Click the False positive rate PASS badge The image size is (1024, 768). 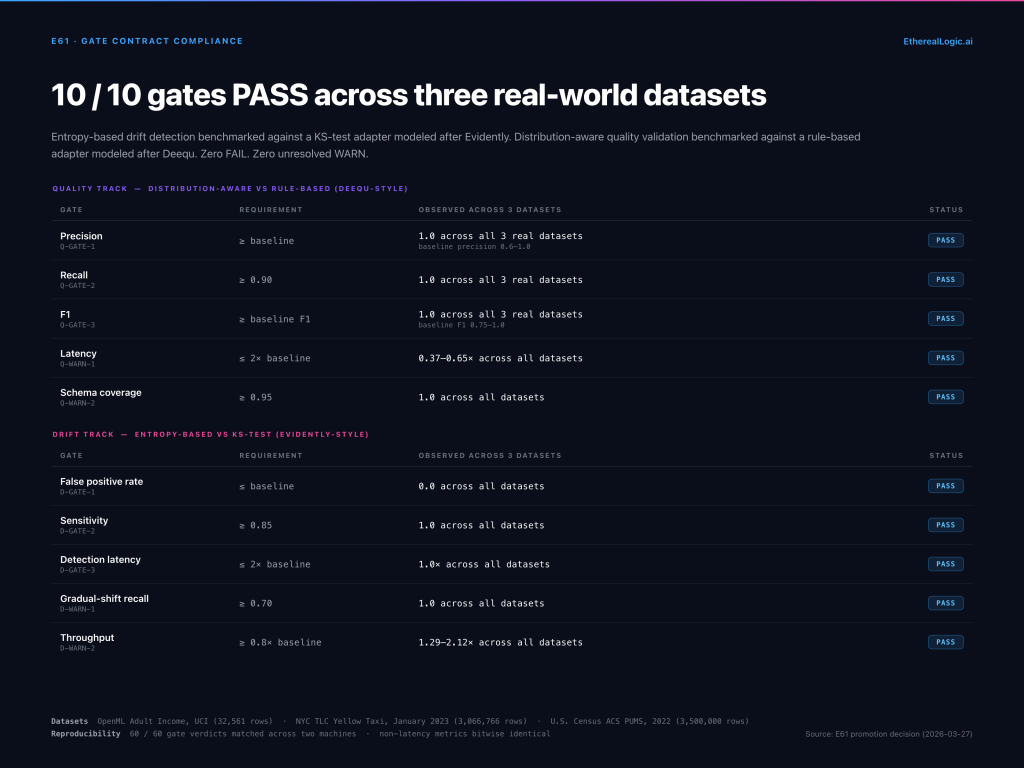click(945, 485)
